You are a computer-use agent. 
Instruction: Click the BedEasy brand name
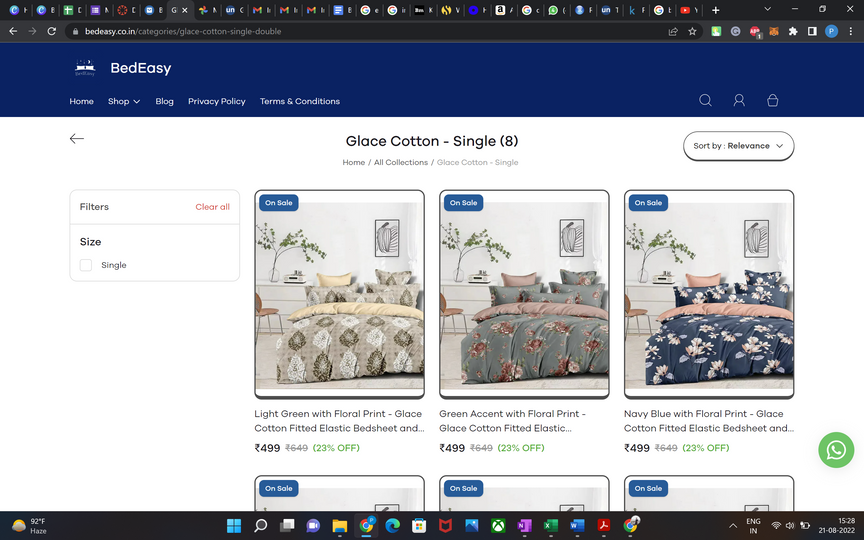[141, 68]
